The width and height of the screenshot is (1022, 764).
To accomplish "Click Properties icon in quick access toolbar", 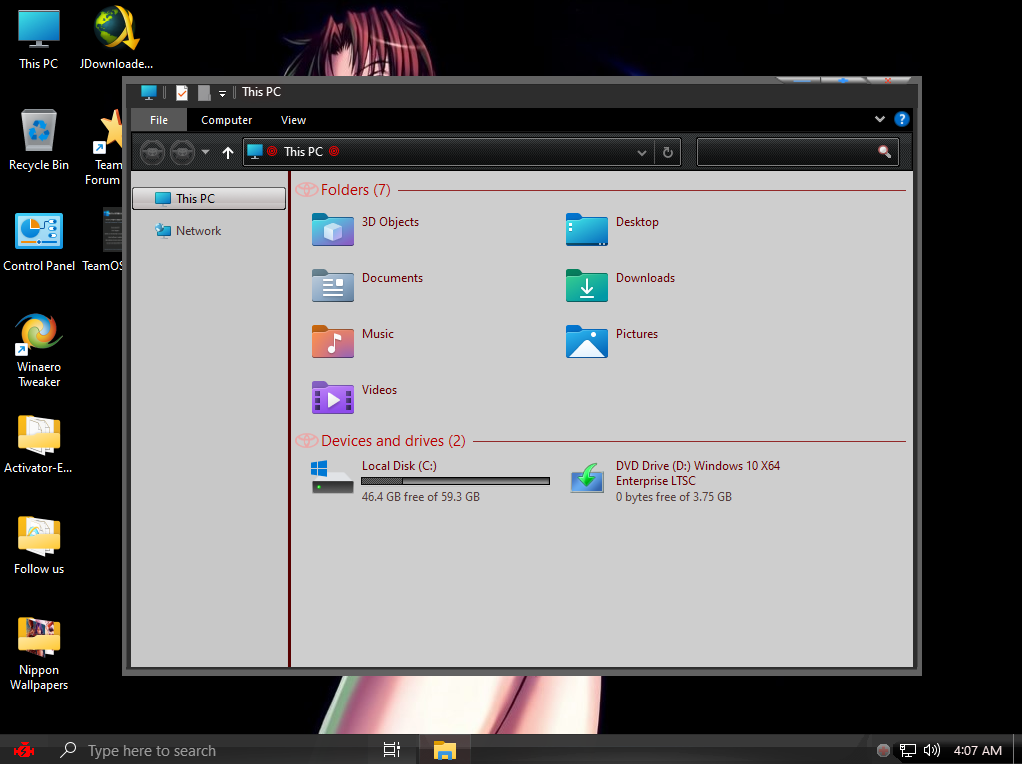I will 182,92.
